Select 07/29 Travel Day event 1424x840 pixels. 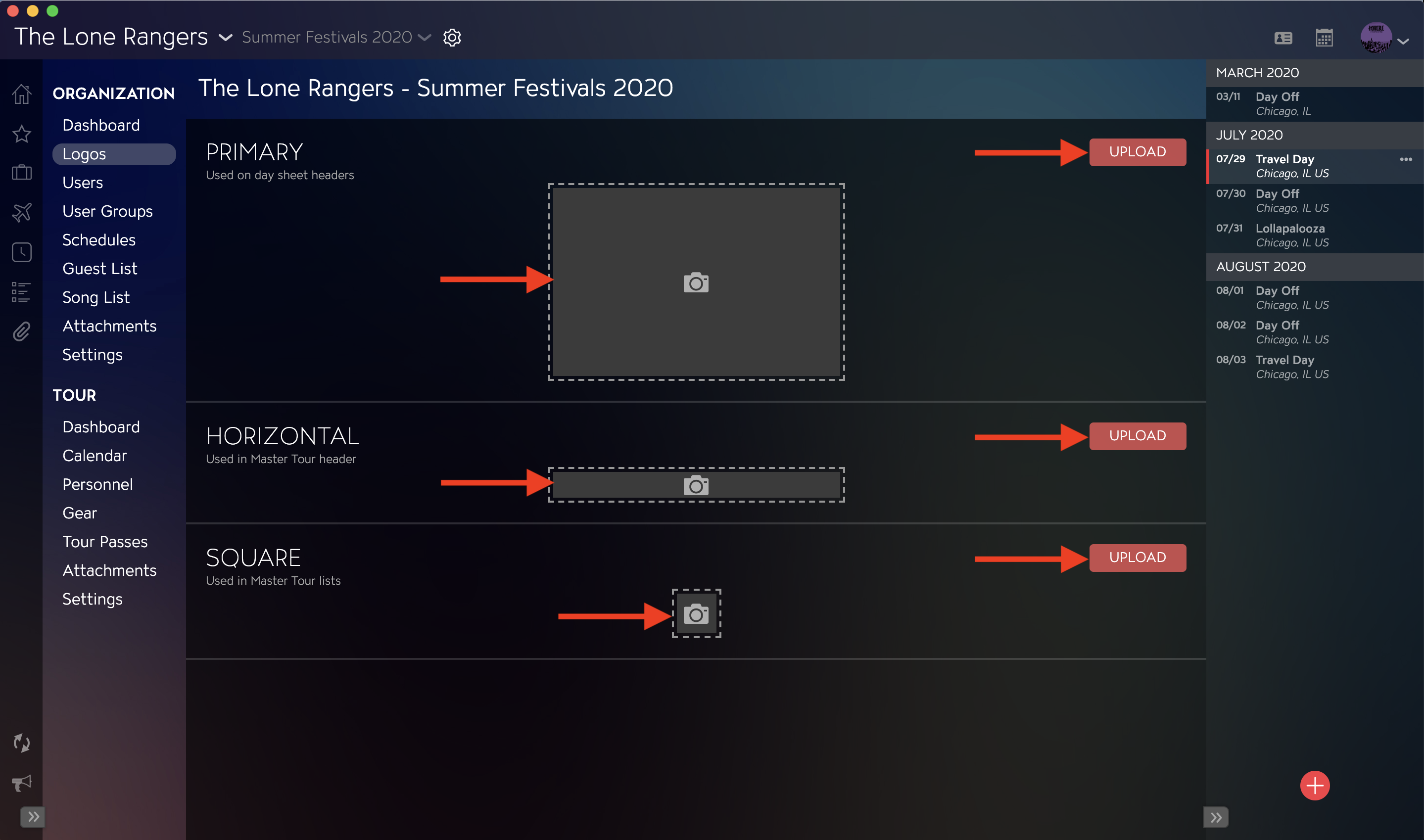pos(1315,166)
